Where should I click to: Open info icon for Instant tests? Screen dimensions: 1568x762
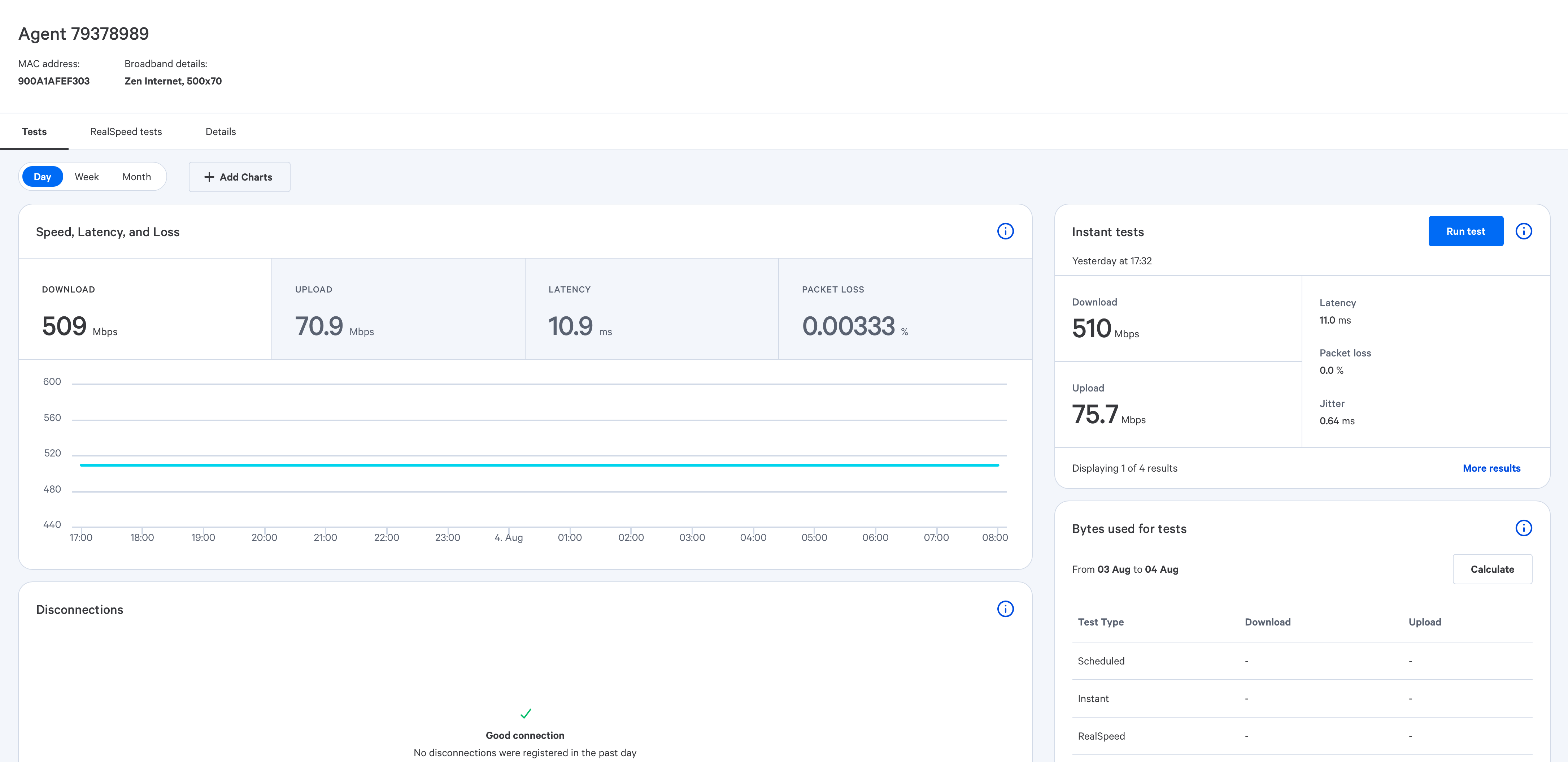[1523, 231]
